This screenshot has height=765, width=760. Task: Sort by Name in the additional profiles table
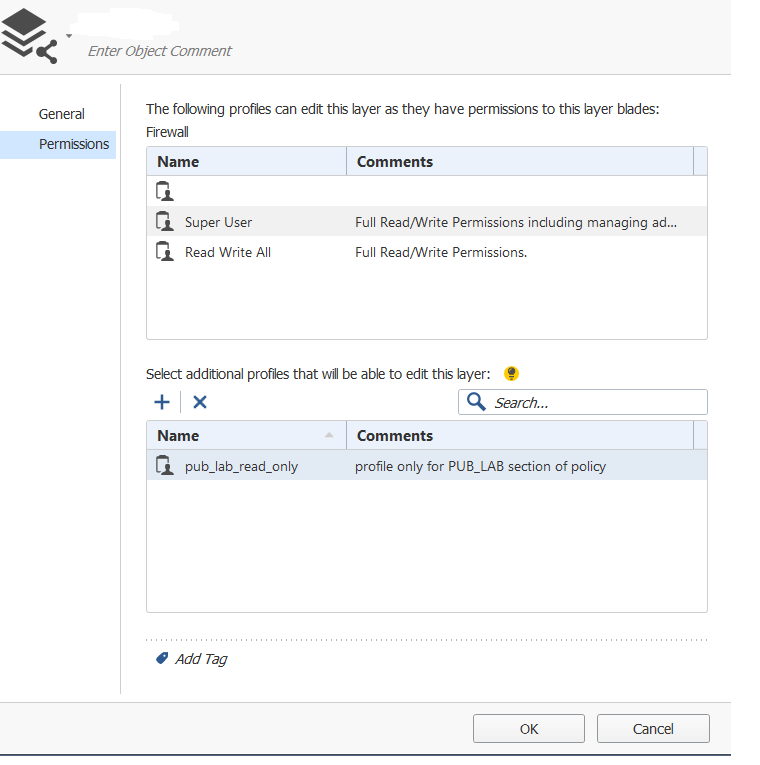tap(246, 435)
